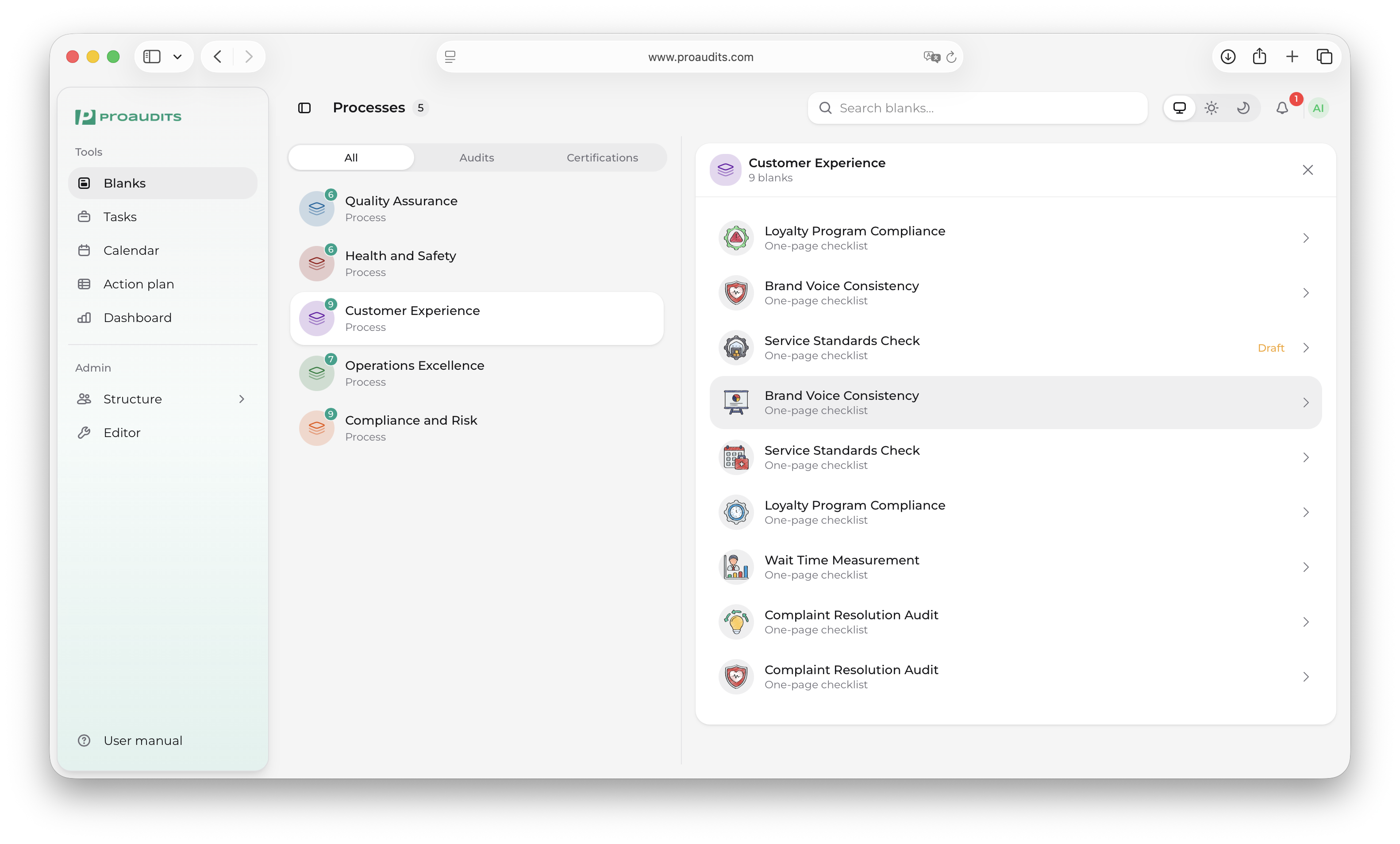Open Complaint Resolution Audit with lightbulb icon
This screenshot has height=844, width=1400.
click(x=1015, y=622)
